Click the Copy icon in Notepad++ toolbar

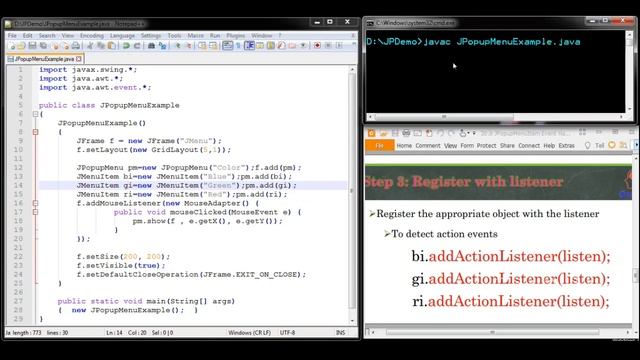coord(101,46)
